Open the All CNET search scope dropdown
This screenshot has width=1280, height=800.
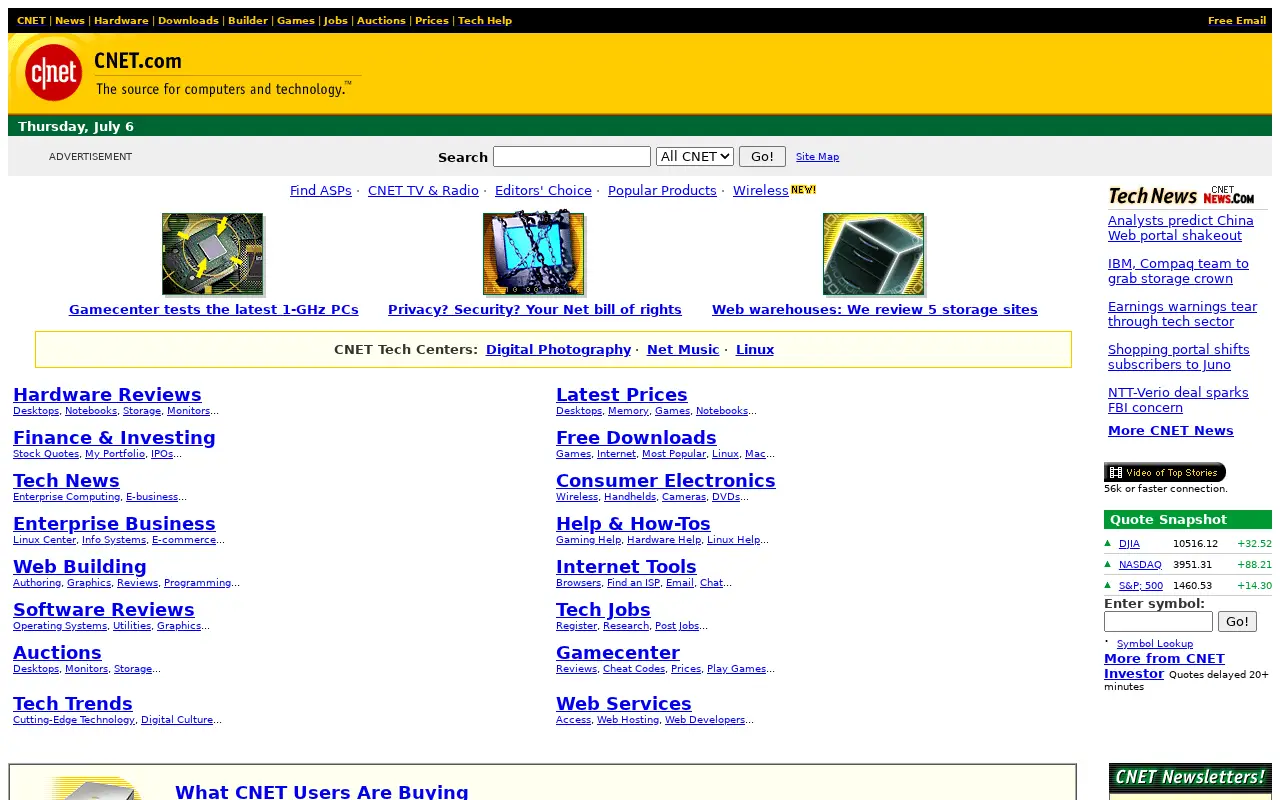tap(695, 156)
